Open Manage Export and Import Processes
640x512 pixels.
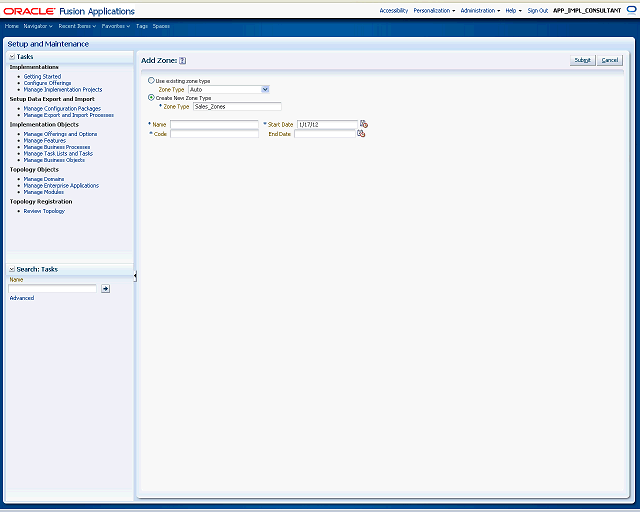click(69, 115)
